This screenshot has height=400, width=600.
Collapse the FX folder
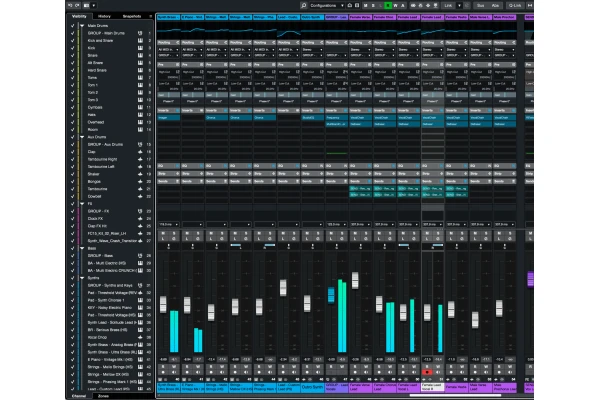(x=82, y=204)
